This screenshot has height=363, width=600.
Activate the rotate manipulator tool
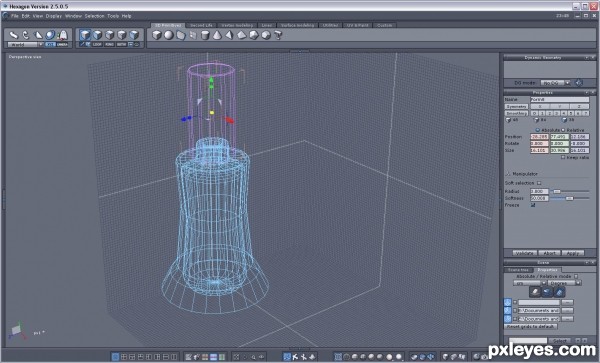coord(26,35)
